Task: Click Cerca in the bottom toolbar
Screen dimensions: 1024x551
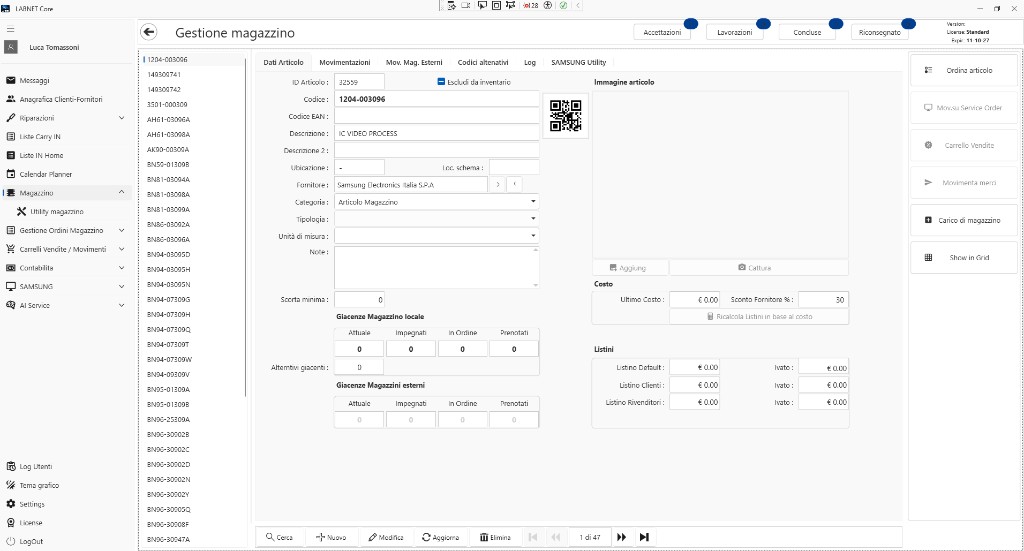Action: click(280, 537)
